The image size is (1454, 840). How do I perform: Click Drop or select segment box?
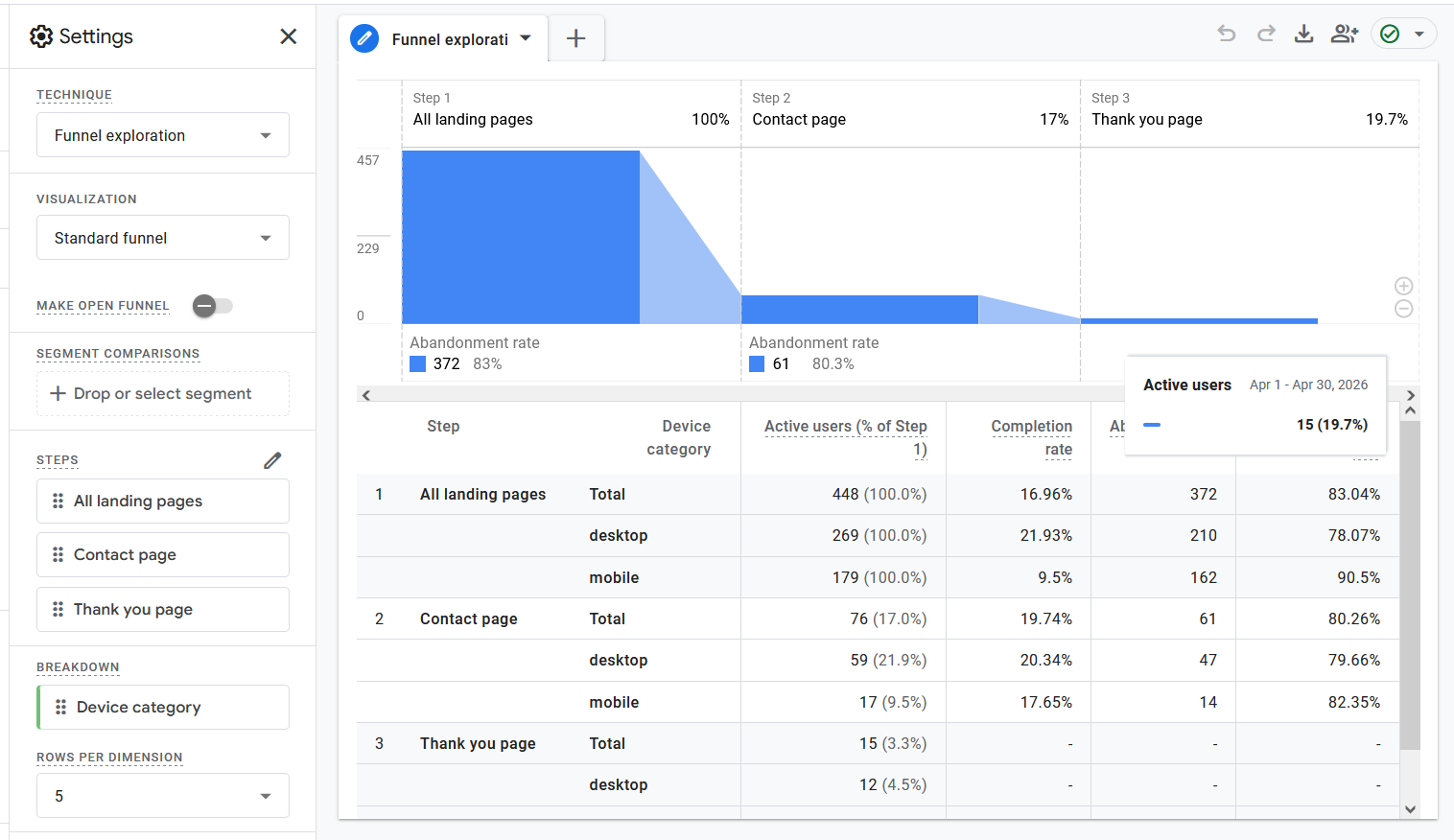(x=163, y=393)
